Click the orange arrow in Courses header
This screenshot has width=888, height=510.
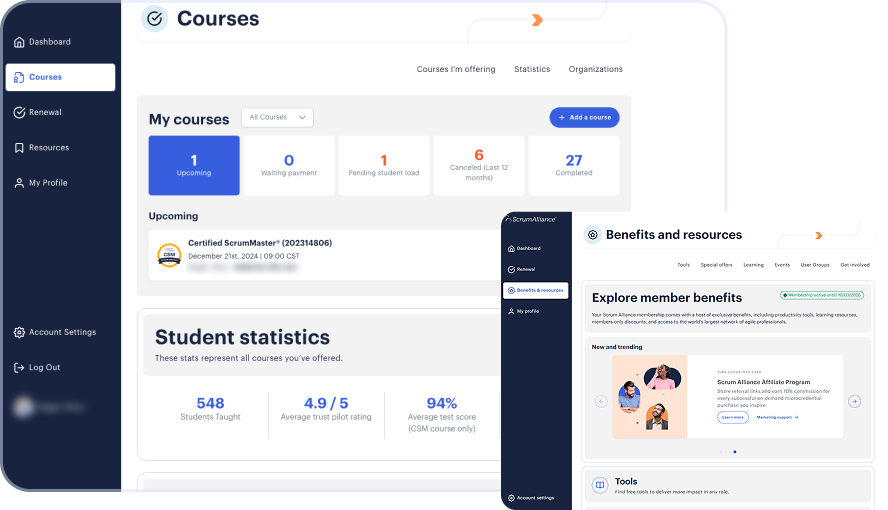click(537, 20)
